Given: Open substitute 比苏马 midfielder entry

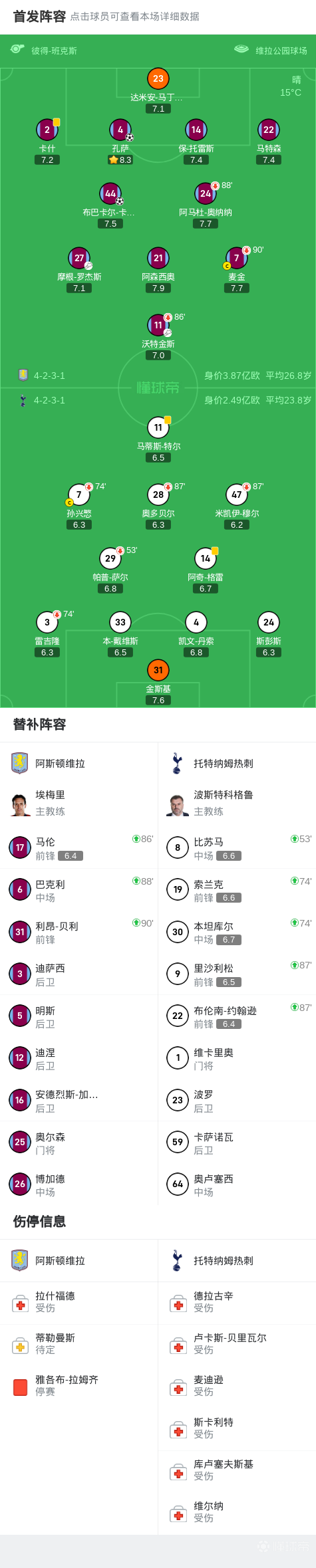Looking at the screenshot, I should point(237,847).
